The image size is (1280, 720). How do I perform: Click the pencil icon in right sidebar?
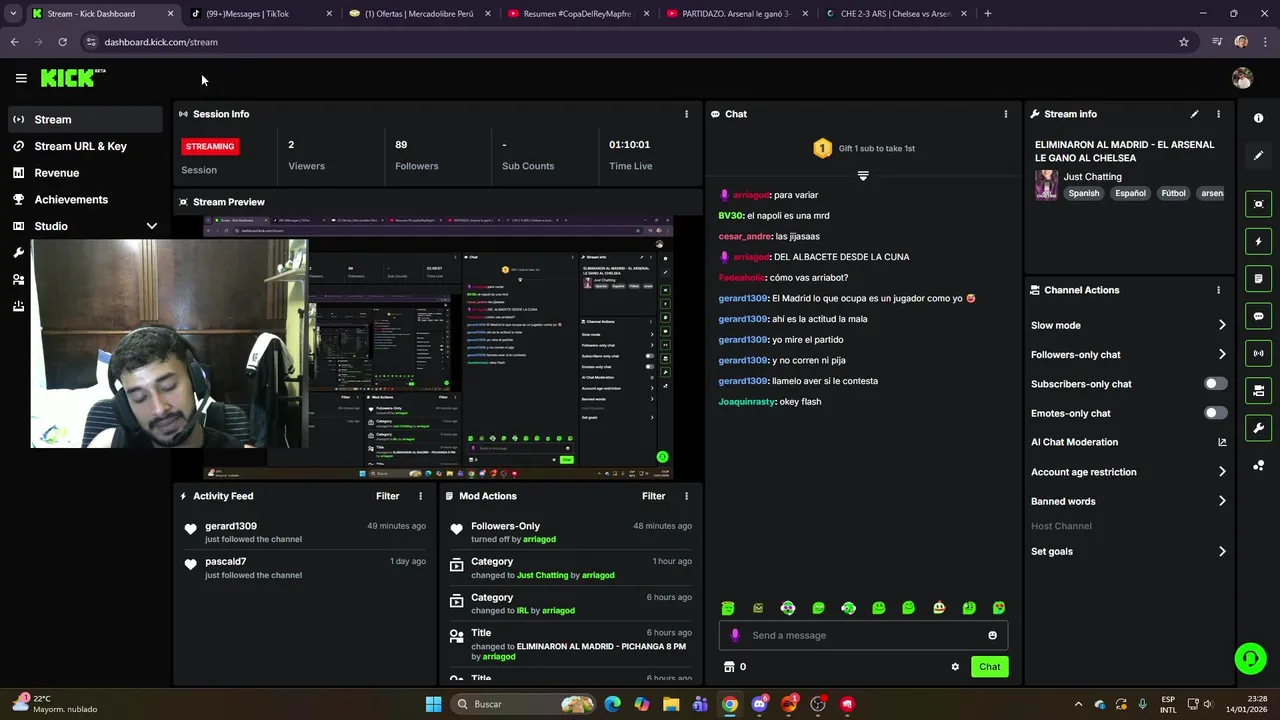[x=1258, y=155]
